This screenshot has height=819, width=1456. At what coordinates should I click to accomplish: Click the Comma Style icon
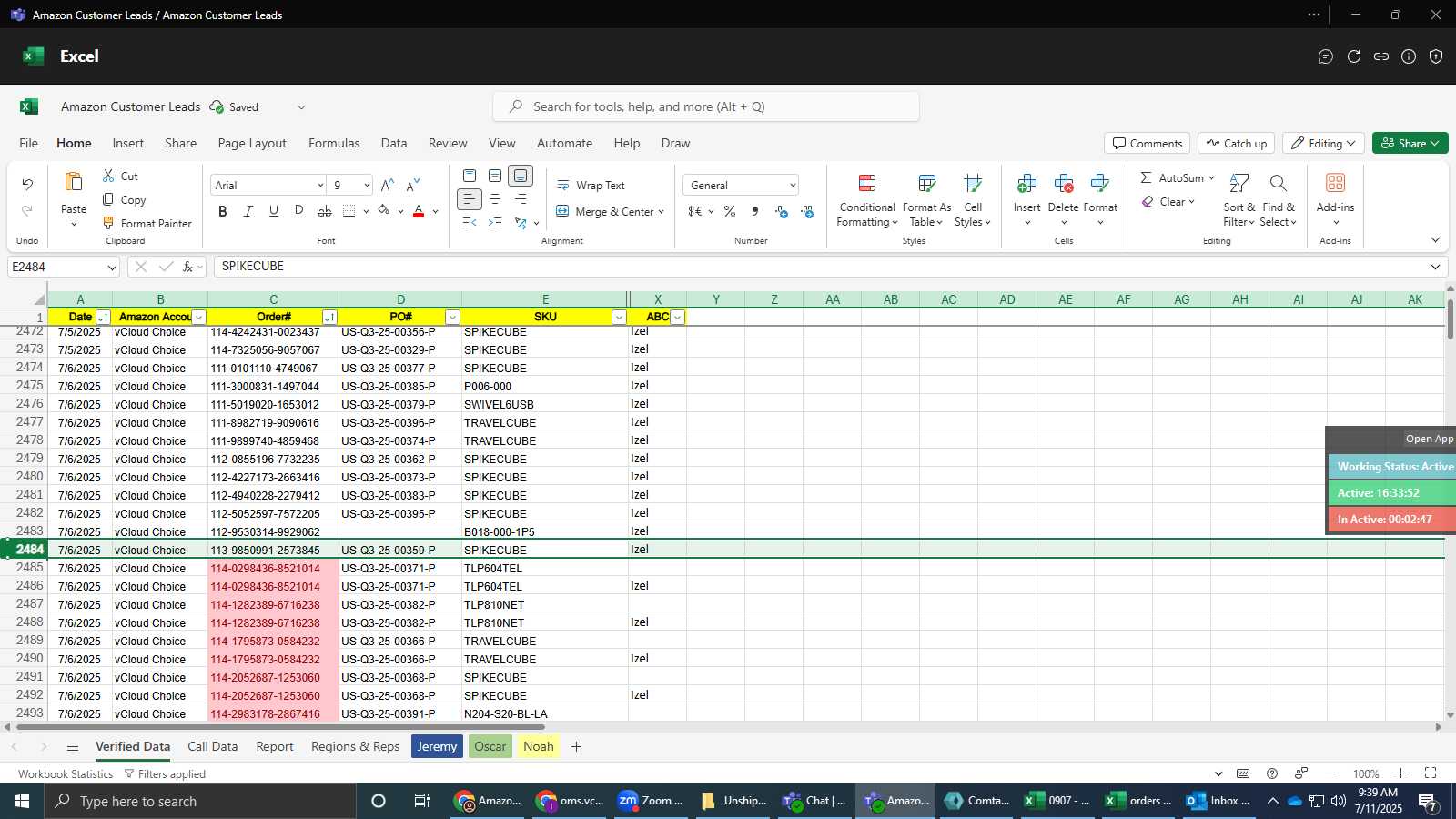tap(755, 211)
